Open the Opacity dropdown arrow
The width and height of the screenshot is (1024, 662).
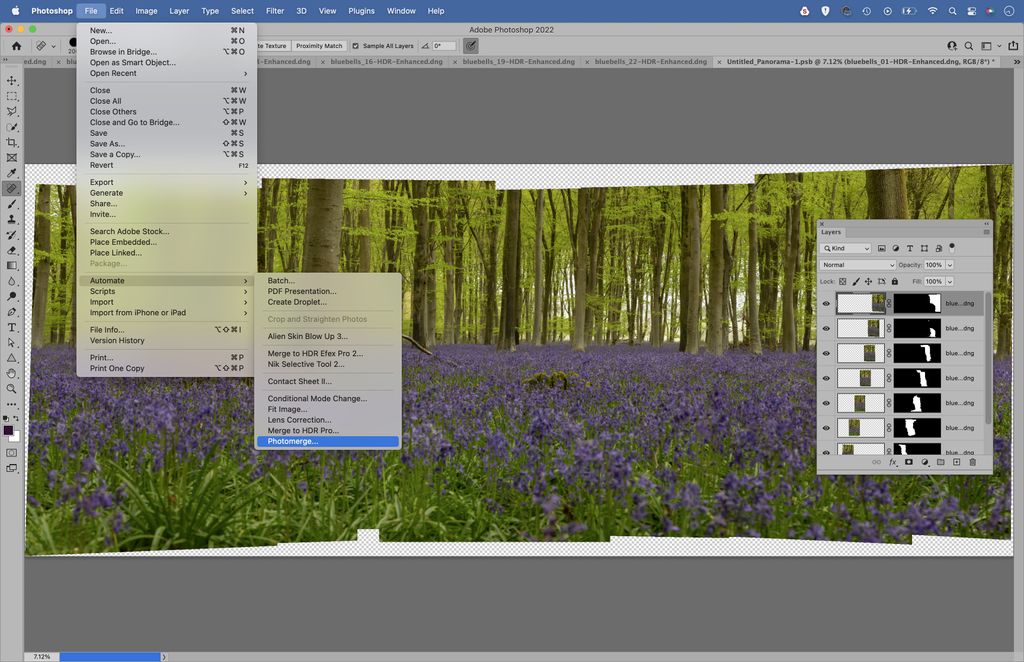pyautogui.click(x=950, y=265)
